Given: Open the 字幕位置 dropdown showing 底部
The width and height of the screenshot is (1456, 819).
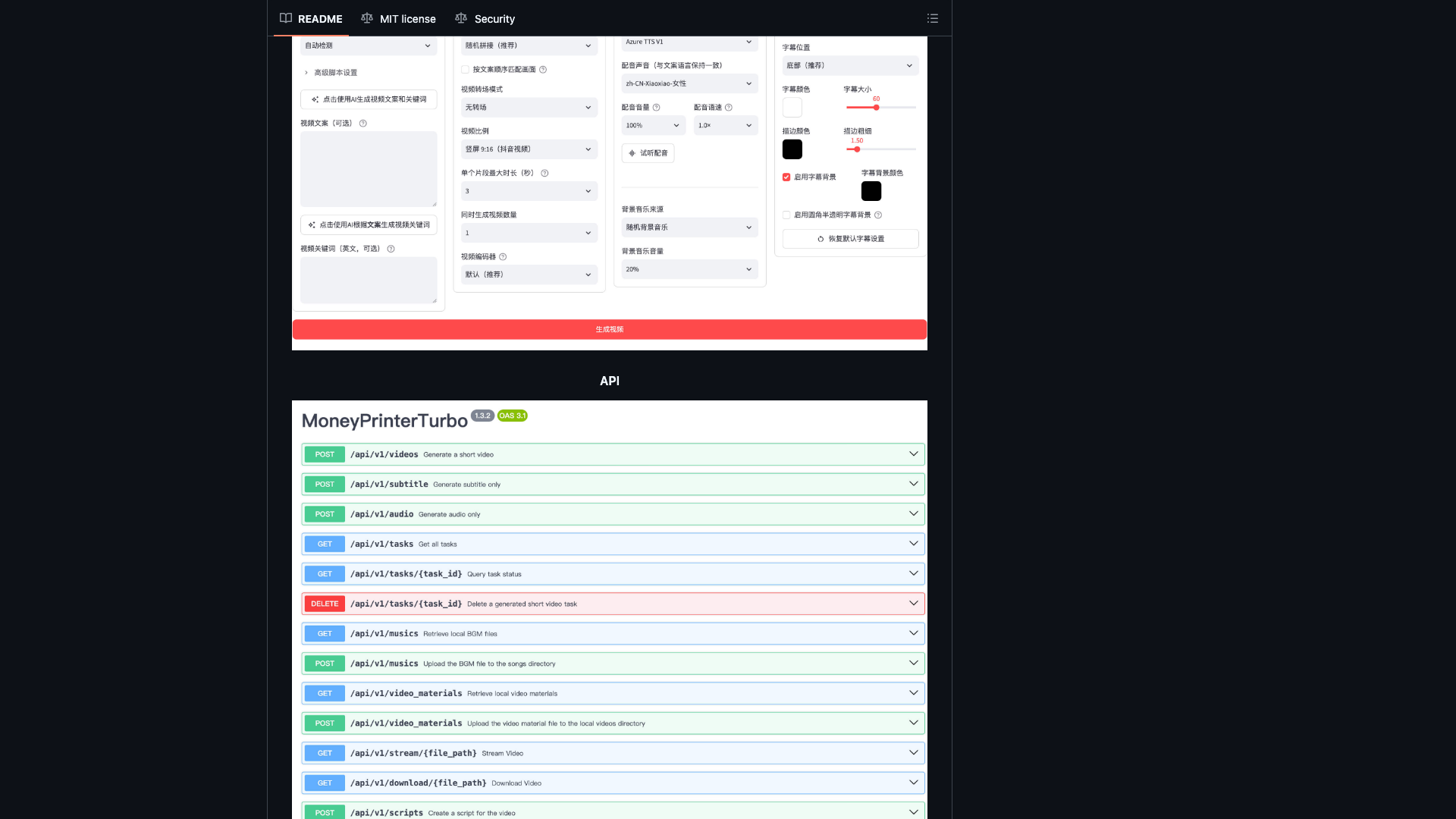Looking at the screenshot, I should (851, 66).
